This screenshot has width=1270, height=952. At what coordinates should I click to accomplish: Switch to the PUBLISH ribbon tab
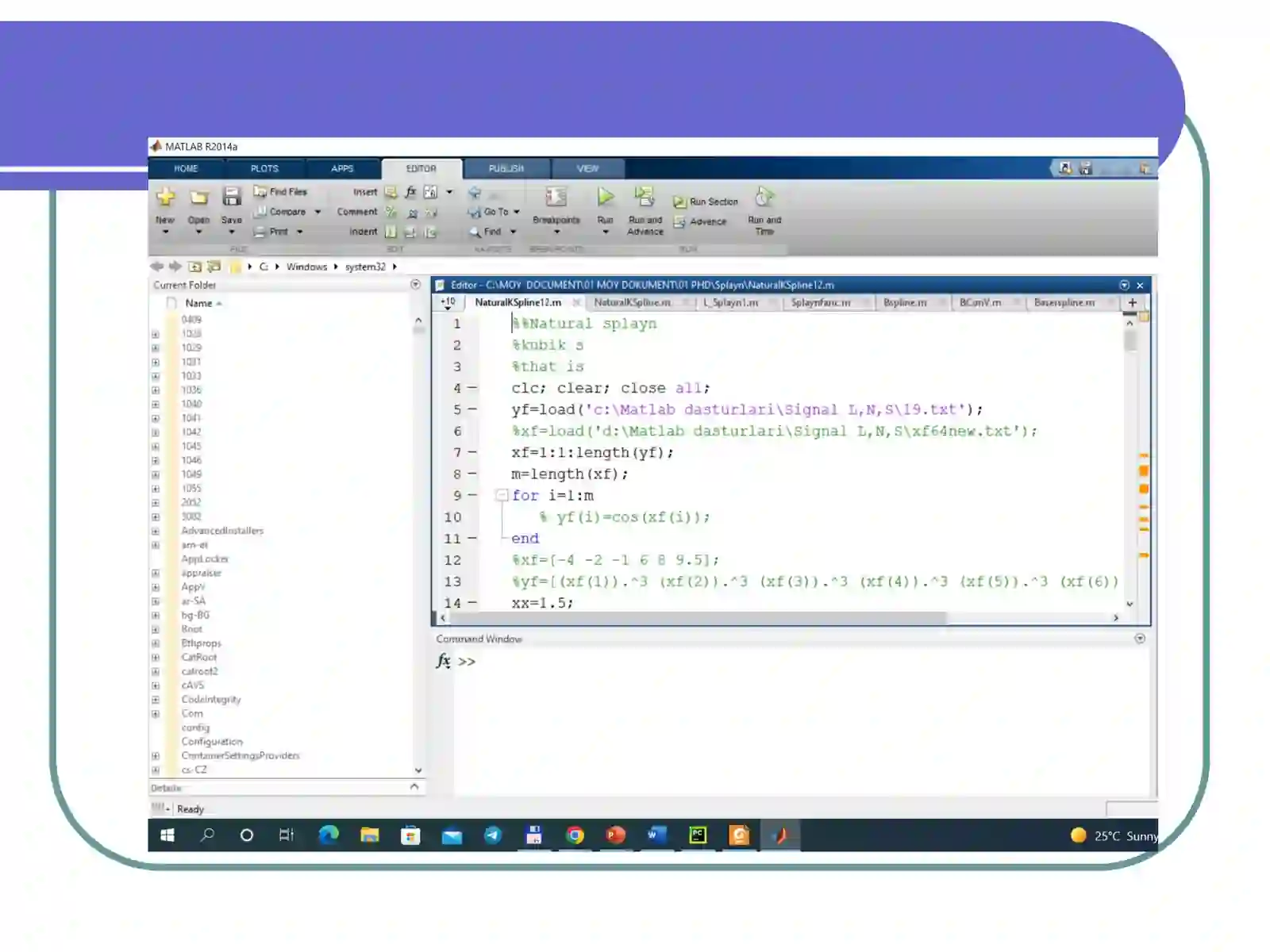pyautogui.click(x=506, y=168)
